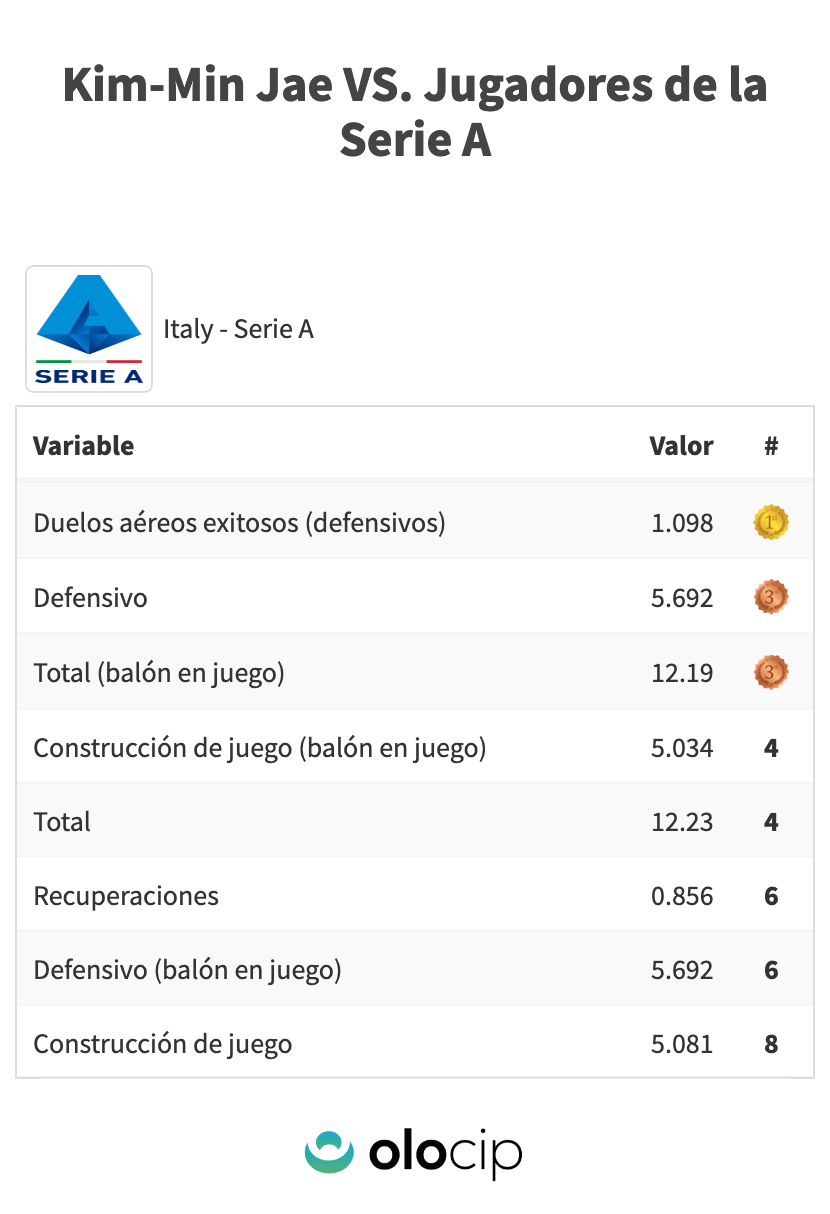830x1214 pixels.
Task: Click bronze medal in Total (balón en juego) row
Action: point(771,672)
